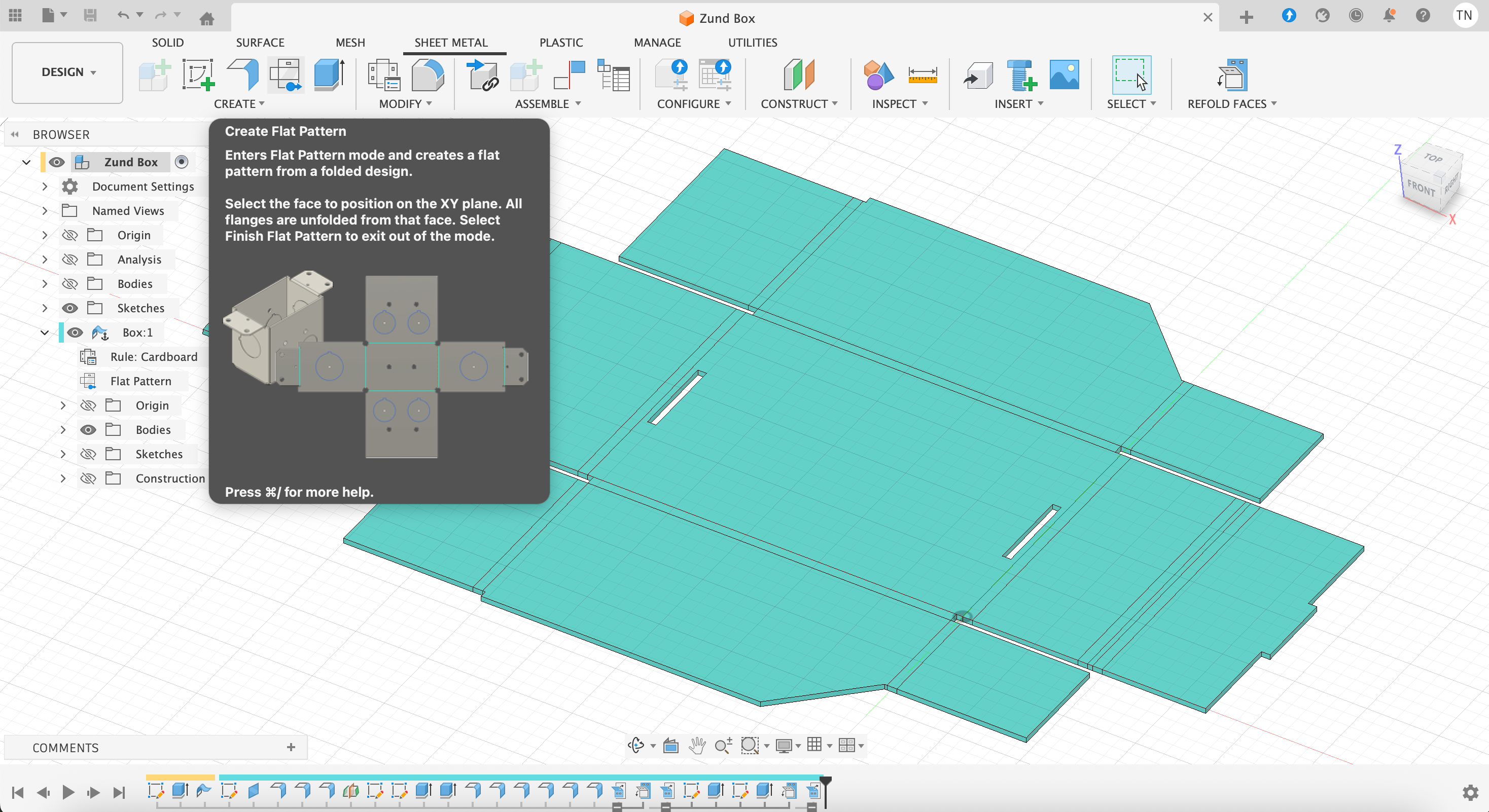
Task: Click the Insert Canvas image icon
Action: pyautogui.click(x=1063, y=75)
